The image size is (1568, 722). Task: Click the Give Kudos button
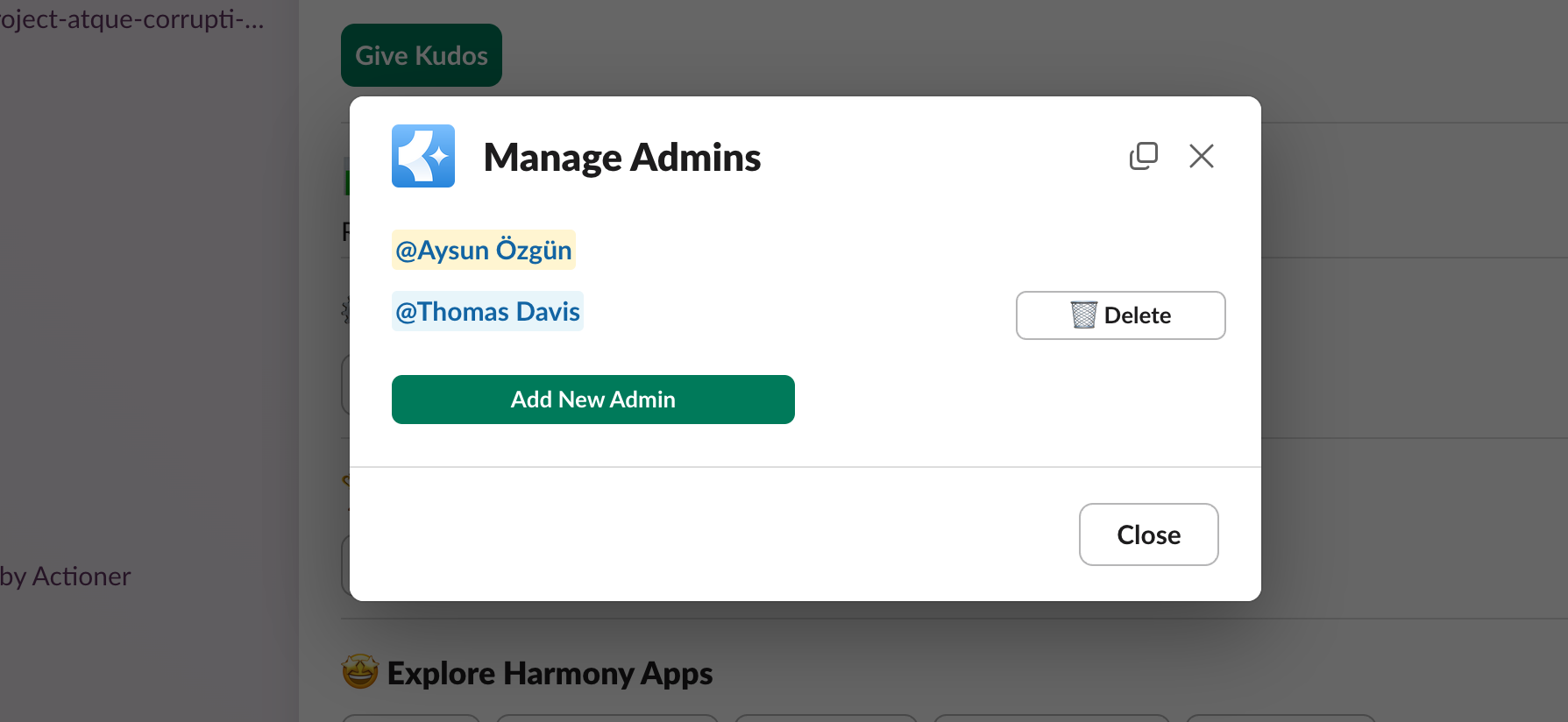click(421, 55)
